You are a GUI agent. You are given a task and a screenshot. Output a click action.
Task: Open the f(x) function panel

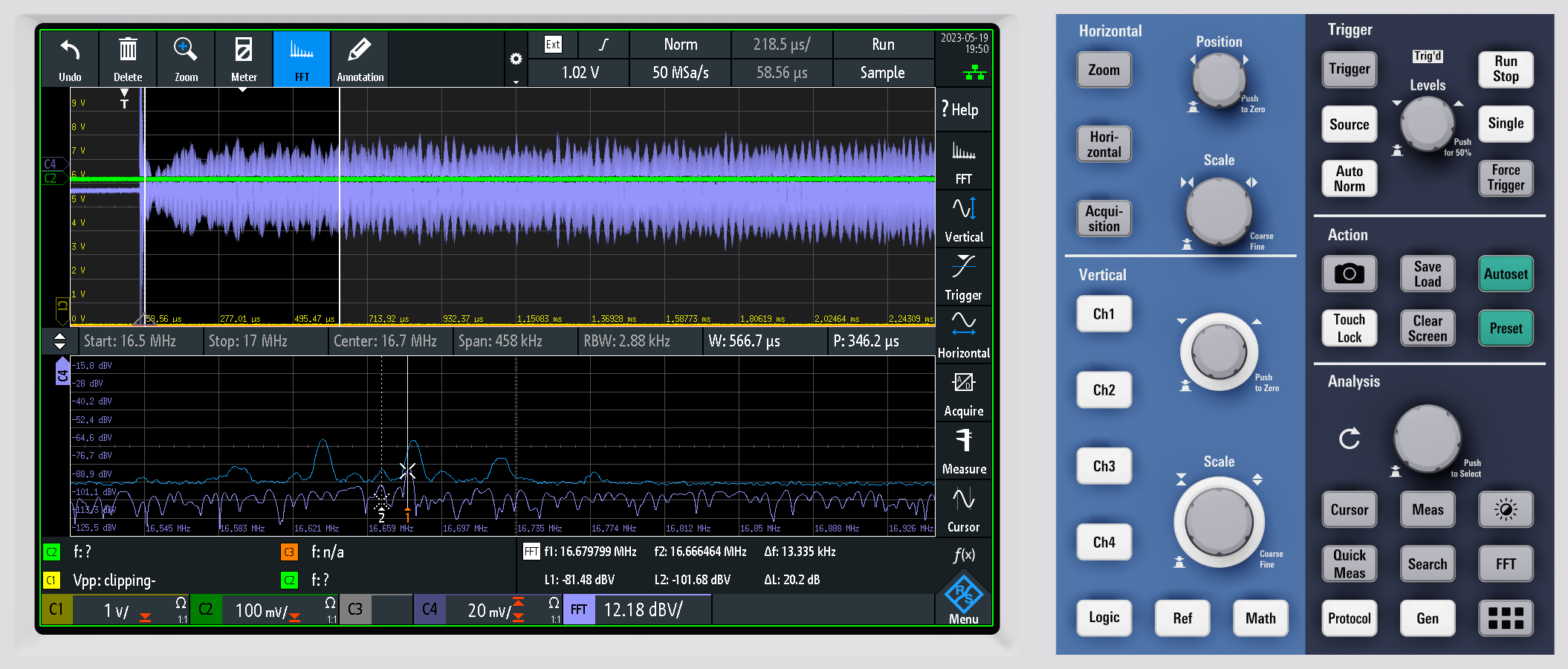coord(964,555)
